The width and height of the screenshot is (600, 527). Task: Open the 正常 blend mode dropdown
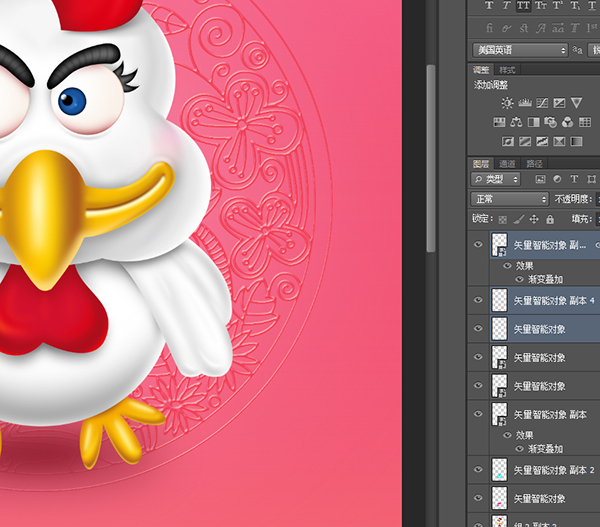coord(510,199)
